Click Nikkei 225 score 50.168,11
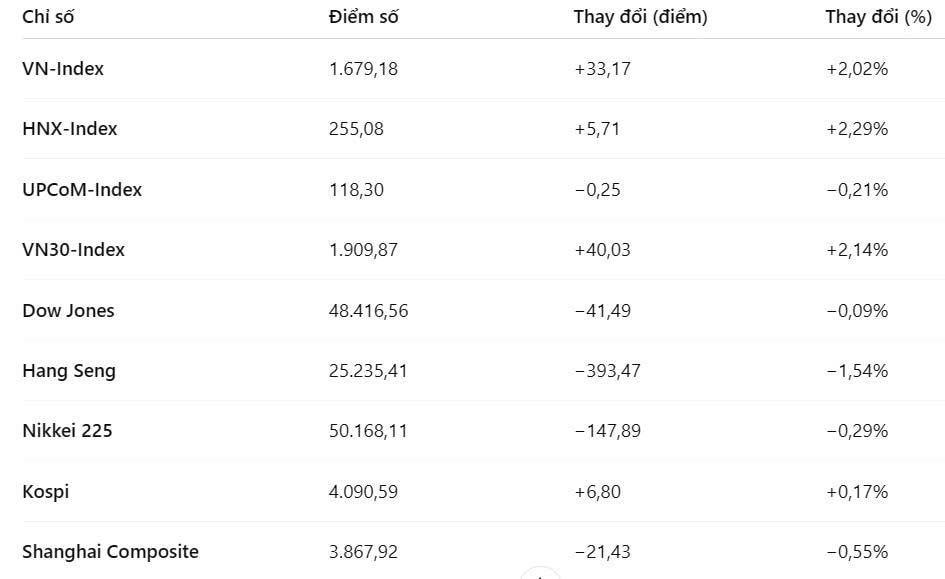Viewport: 945px width, 579px height. 368,431
